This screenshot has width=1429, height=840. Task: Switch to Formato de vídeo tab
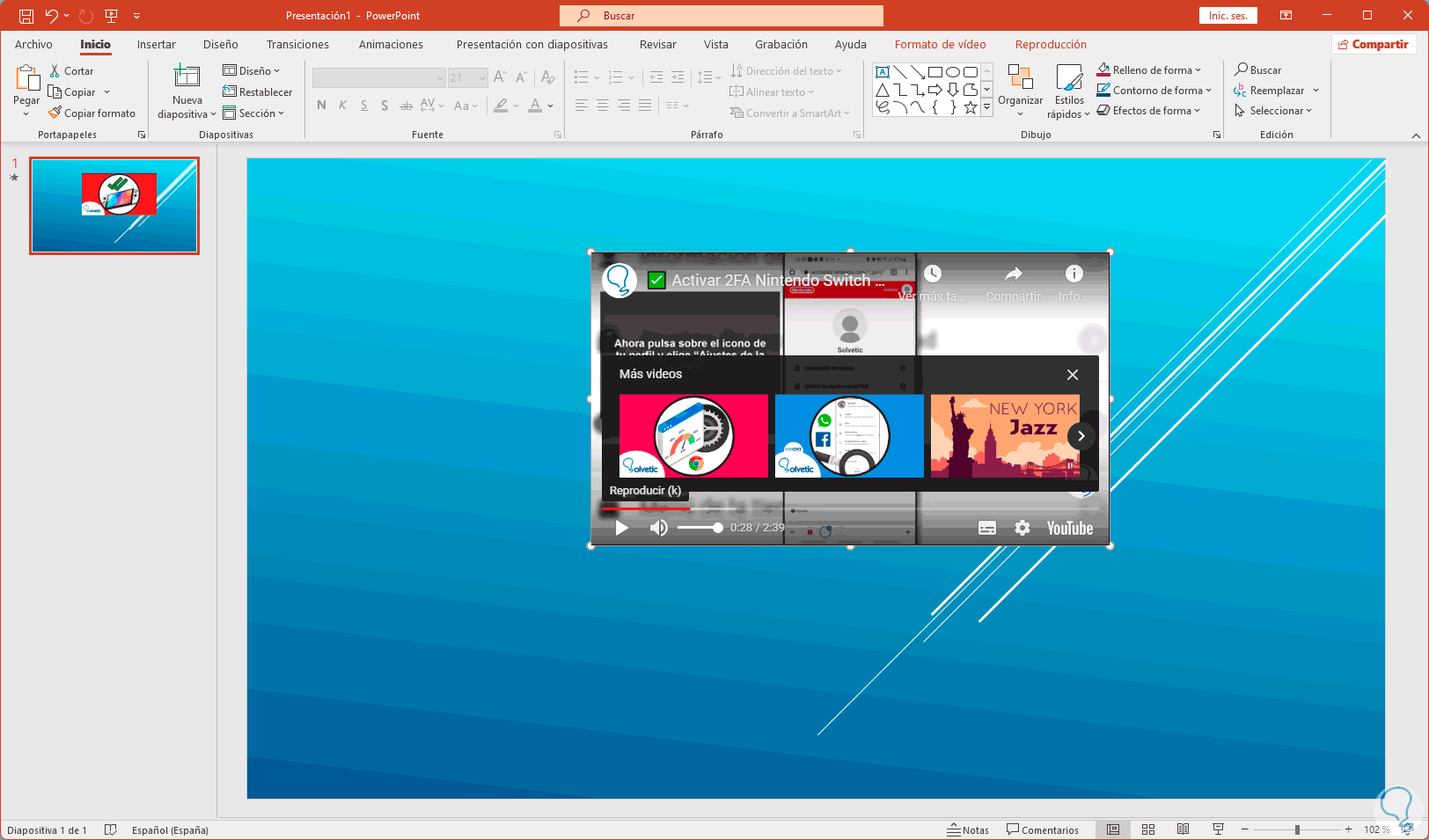(940, 45)
